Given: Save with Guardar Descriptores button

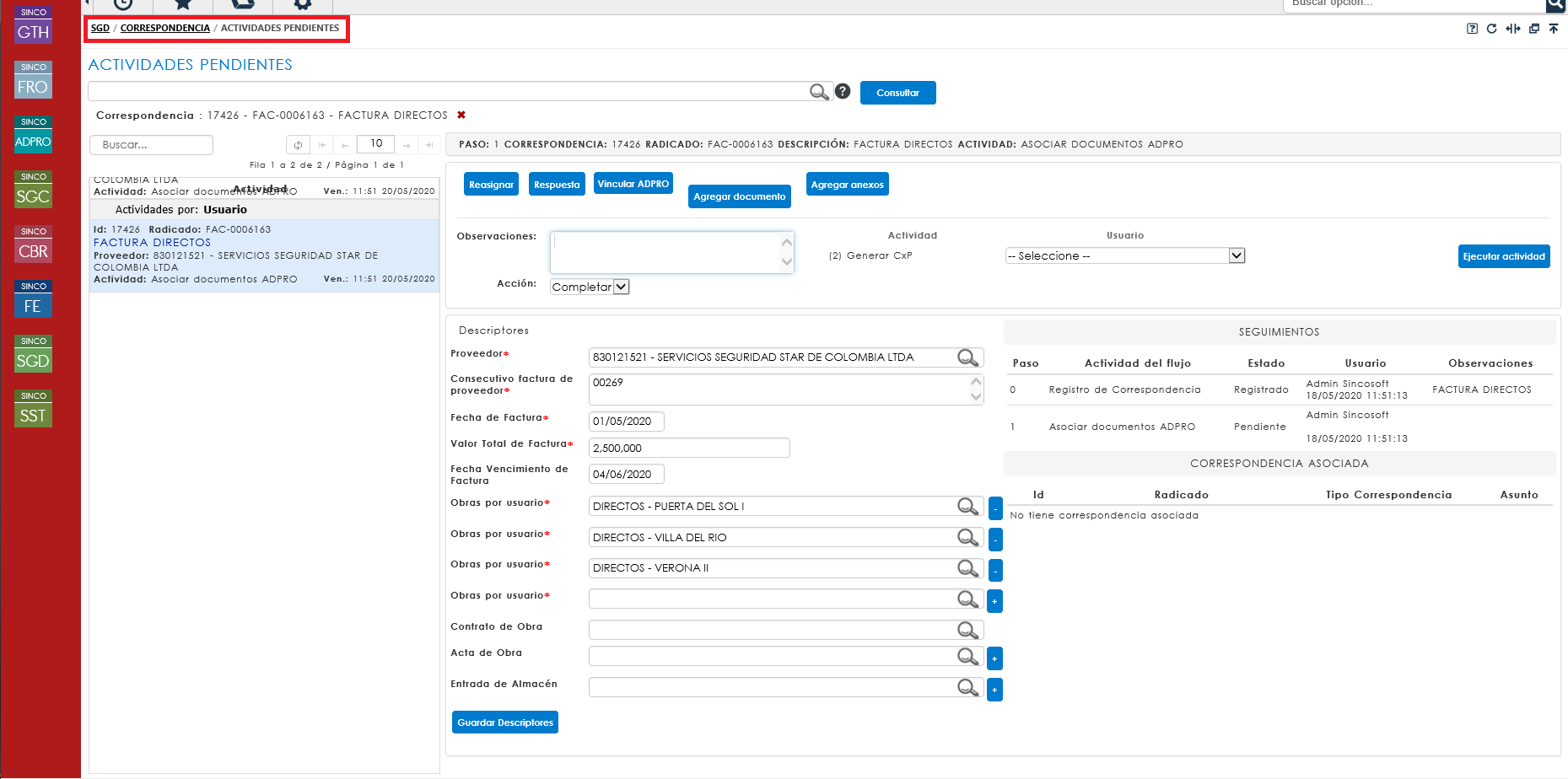Looking at the screenshot, I should tap(505, 723).
